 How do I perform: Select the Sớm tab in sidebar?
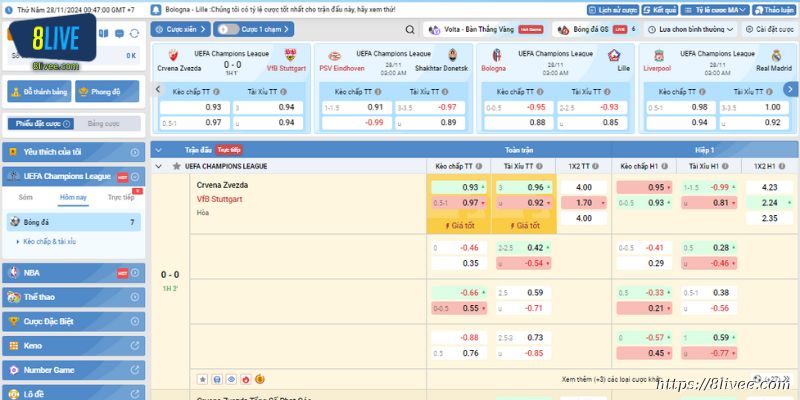[x=25, y=198]
